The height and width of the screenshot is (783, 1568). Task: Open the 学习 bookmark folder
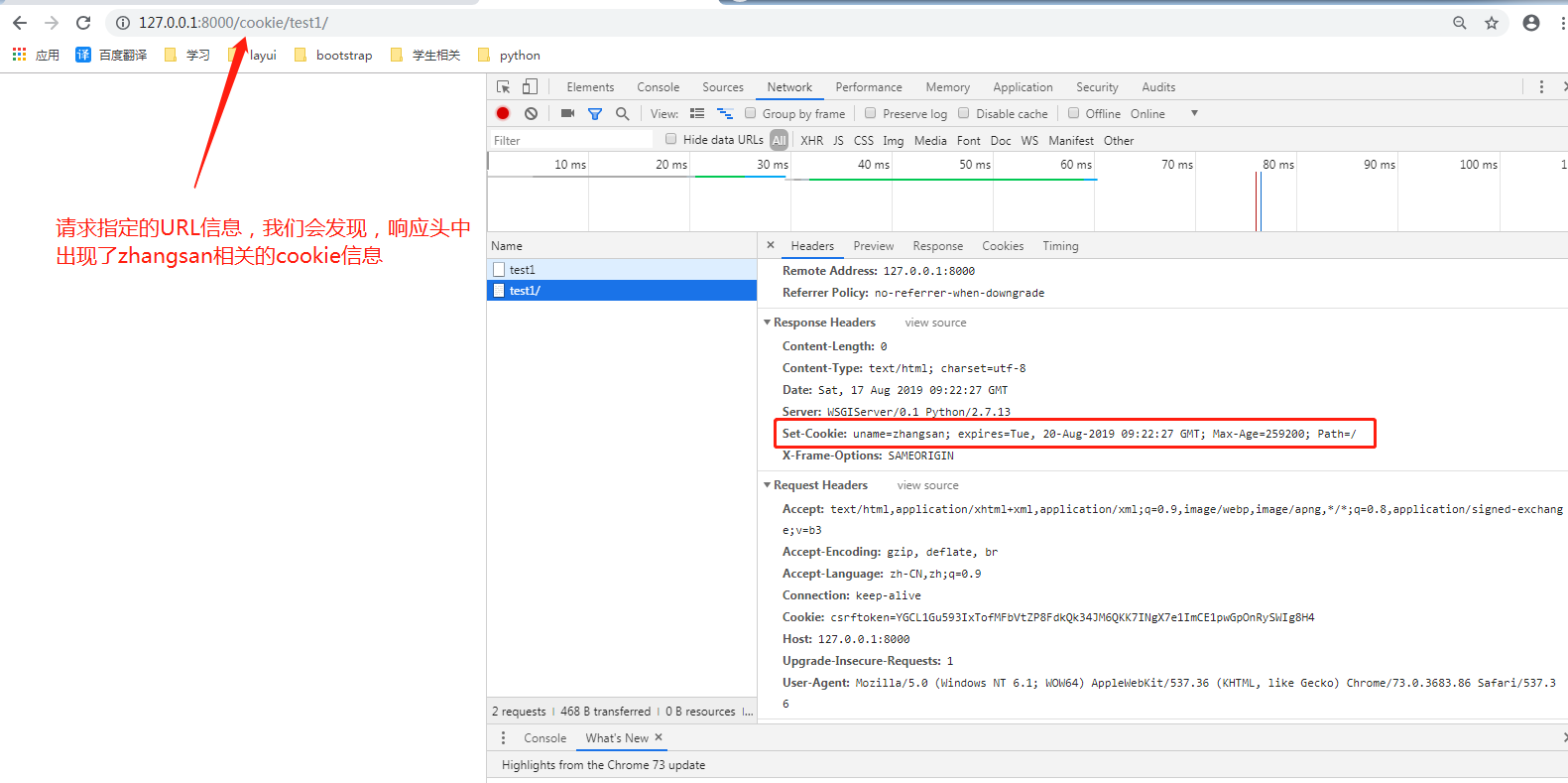(x=187, y=55)
